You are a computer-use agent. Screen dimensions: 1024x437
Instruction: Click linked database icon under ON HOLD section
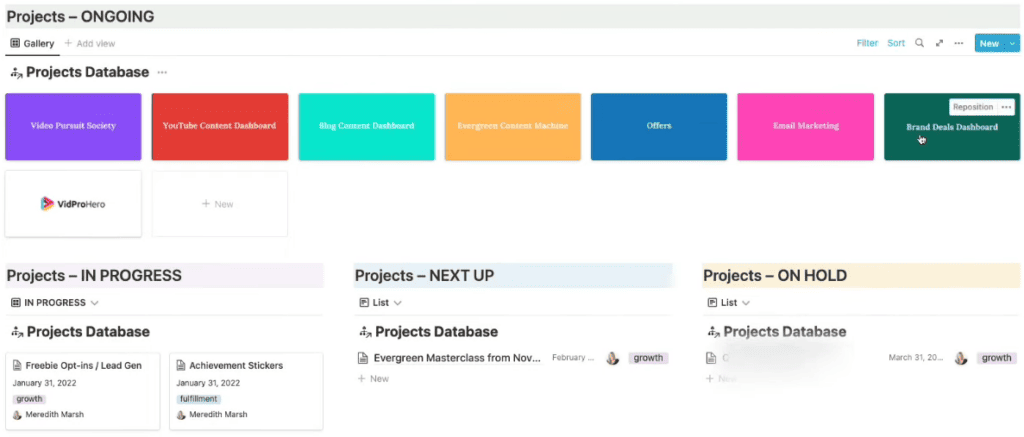click(x=714, y=332)
